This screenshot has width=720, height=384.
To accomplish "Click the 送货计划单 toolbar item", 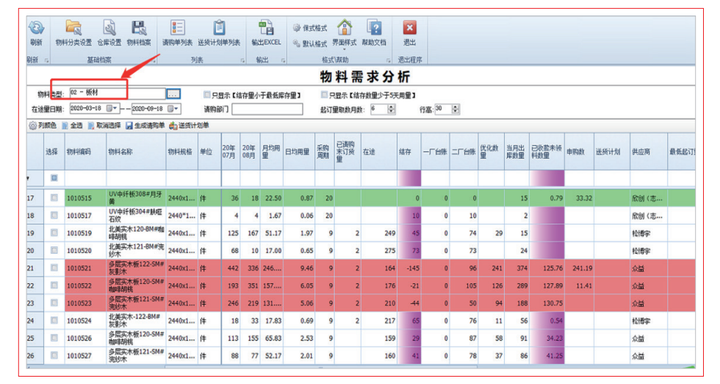I will coord(189,125).
